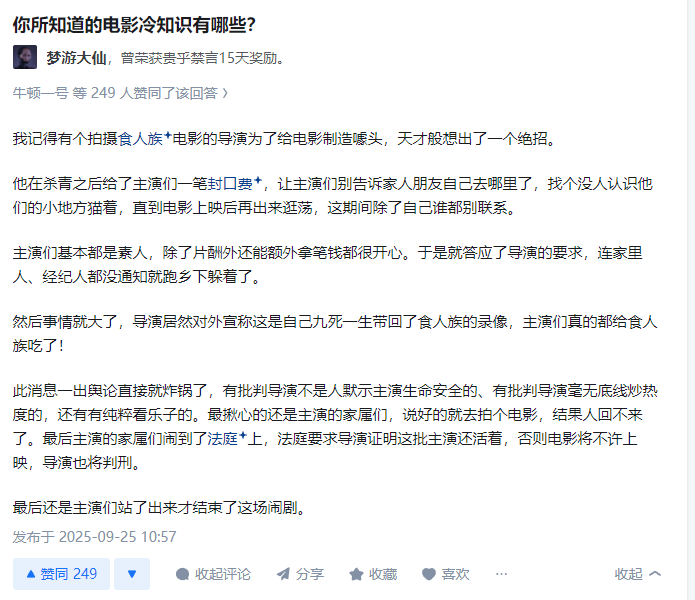Click the 牛顿一号 voter name
The image size is (695, 600).
[x=40, y=93]
